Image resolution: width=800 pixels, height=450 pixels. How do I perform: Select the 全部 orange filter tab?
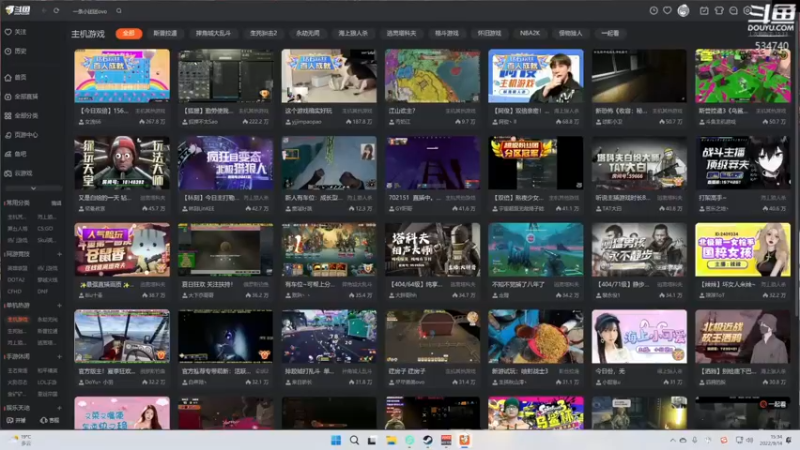129,33
